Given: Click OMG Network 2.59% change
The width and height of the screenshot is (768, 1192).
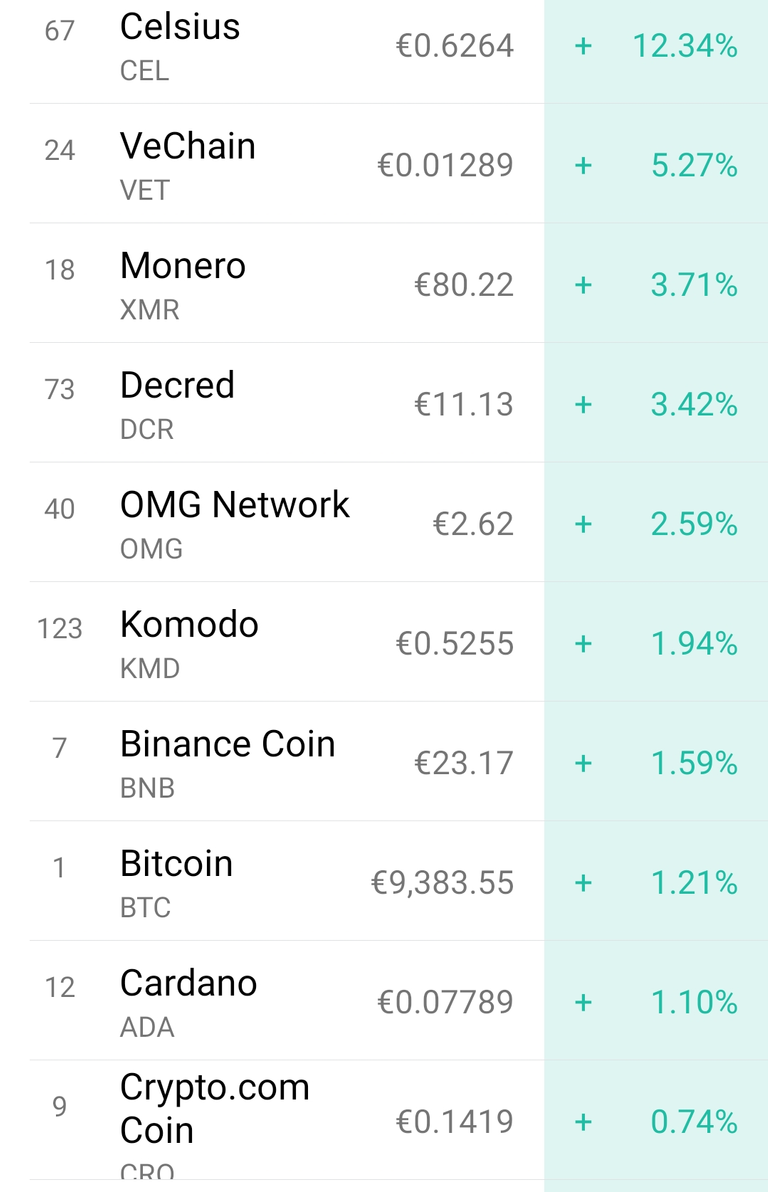Looking at the screenshot, I should 694,525.
